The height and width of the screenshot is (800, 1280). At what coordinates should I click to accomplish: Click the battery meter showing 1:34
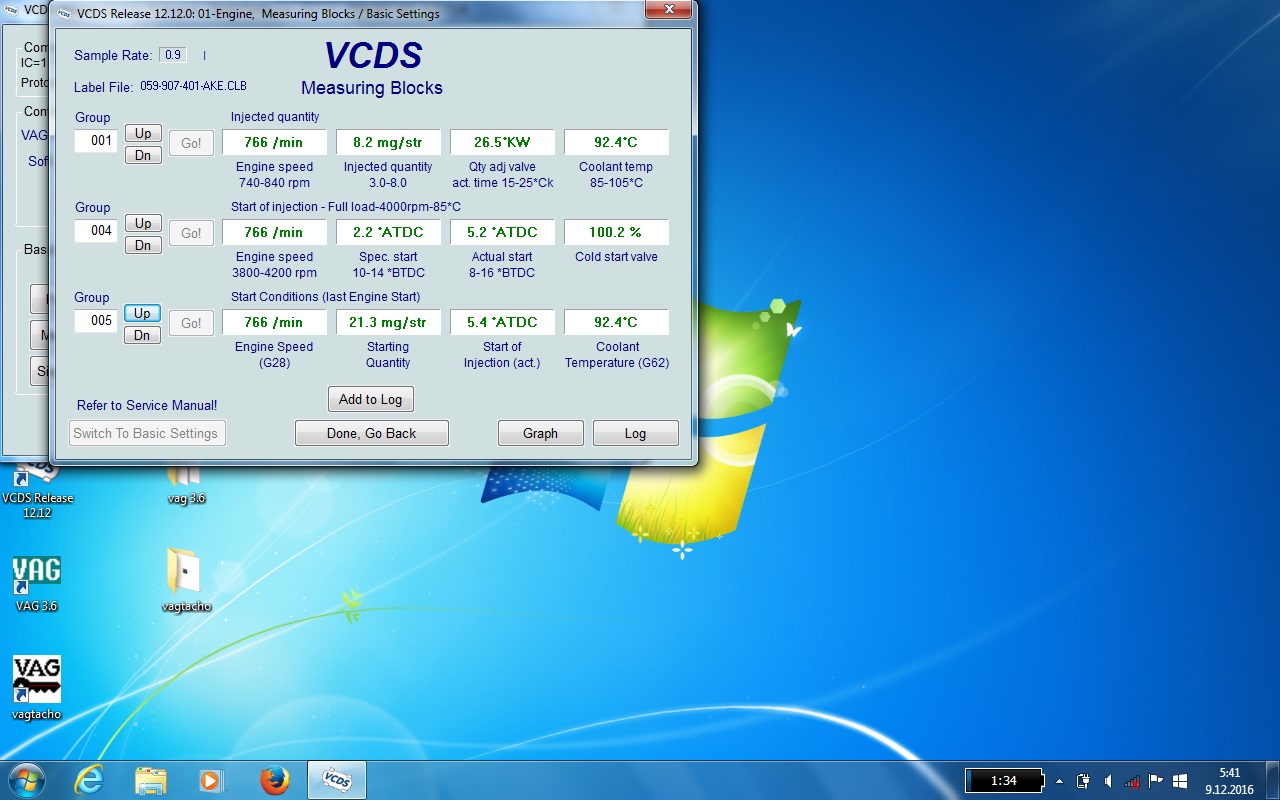point(1005,780)
